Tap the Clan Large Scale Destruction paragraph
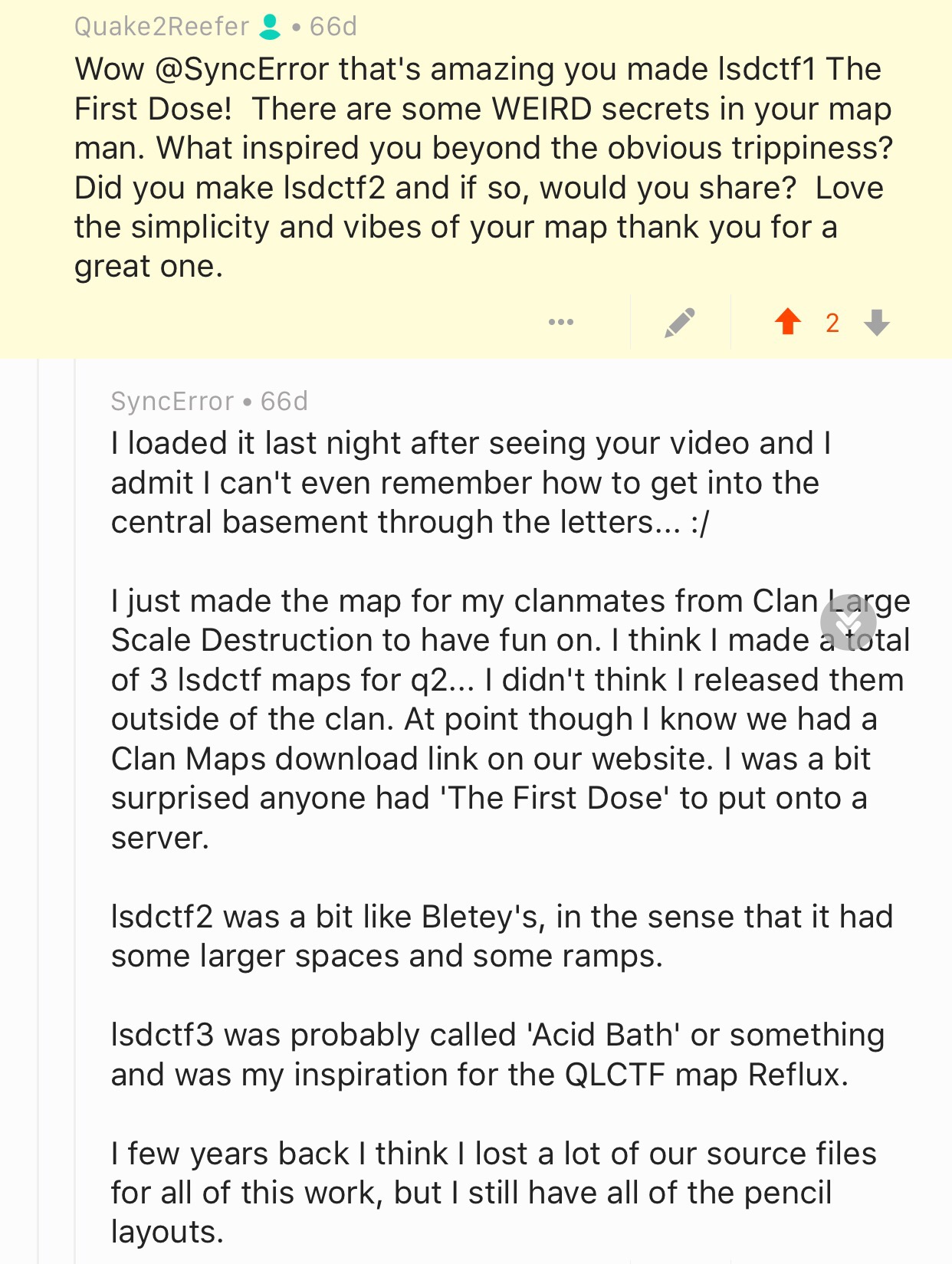 [460, 719]
